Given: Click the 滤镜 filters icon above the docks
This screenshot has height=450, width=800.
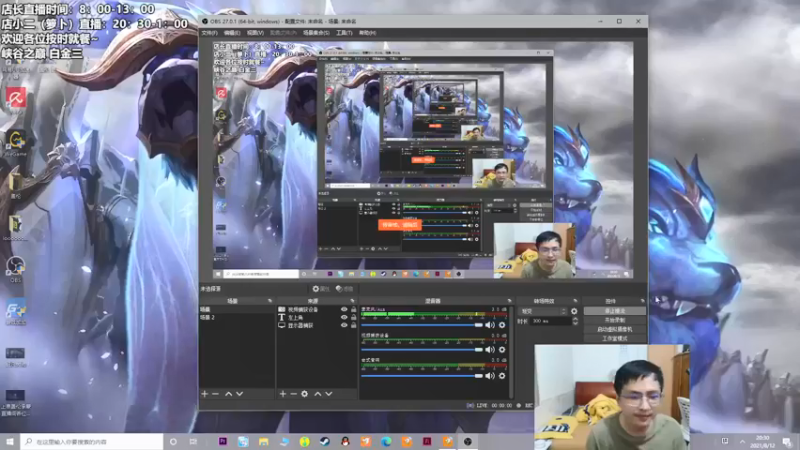Looking at the screenshot, I should tap(344, 289).
